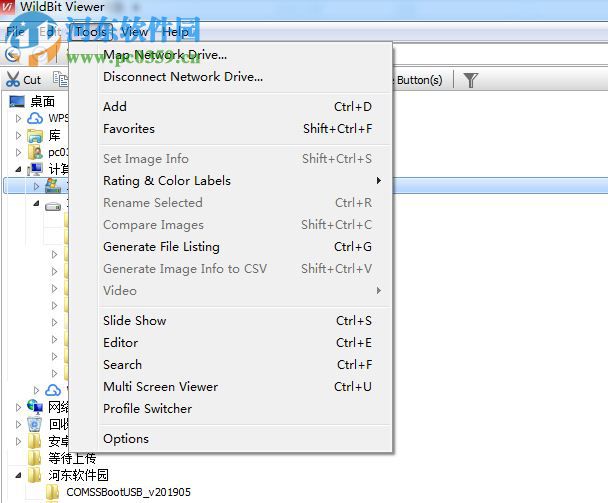Select 等待上传 in folder tree
The width and height of the screenshot is (608, 503).
coord(72,458)
